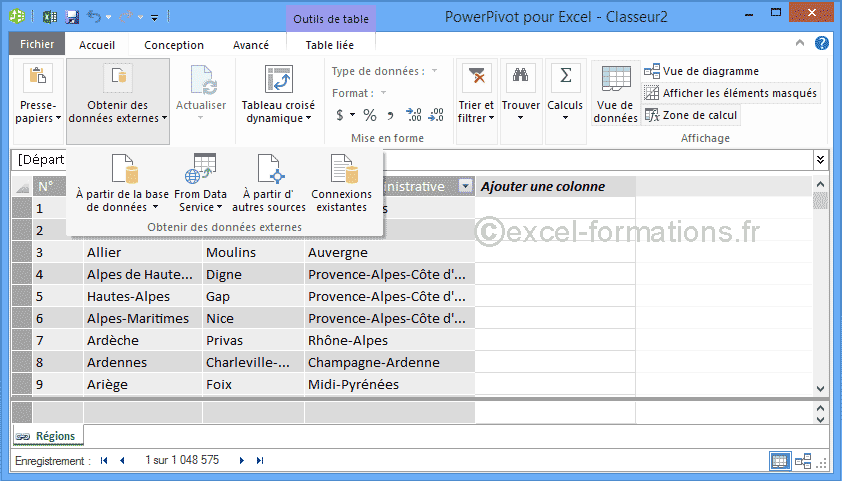Open the Presse-papiers clipboard menu
This screenshot has width=842, height=481.
38,101
